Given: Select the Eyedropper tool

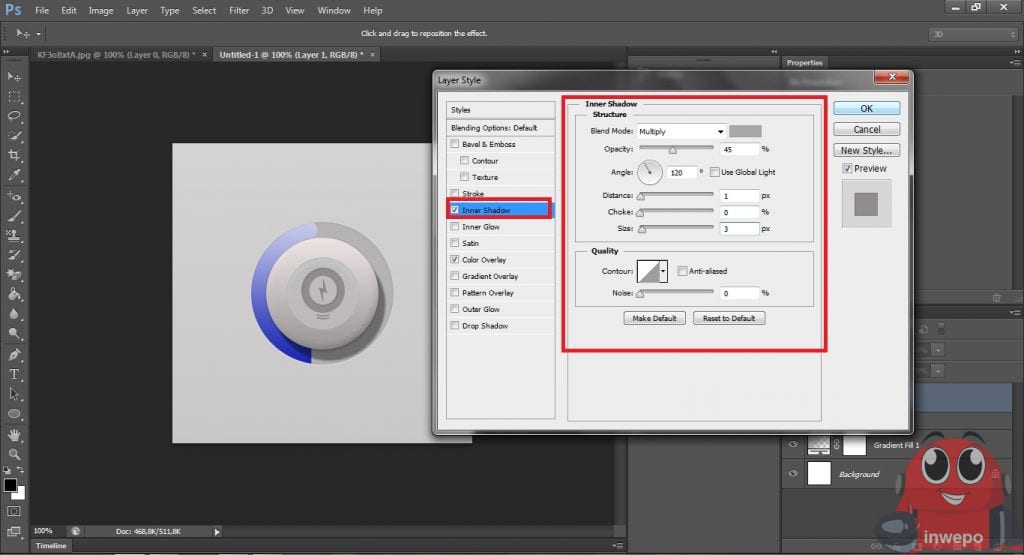Looking at the screenshot, I should point(14,175).
